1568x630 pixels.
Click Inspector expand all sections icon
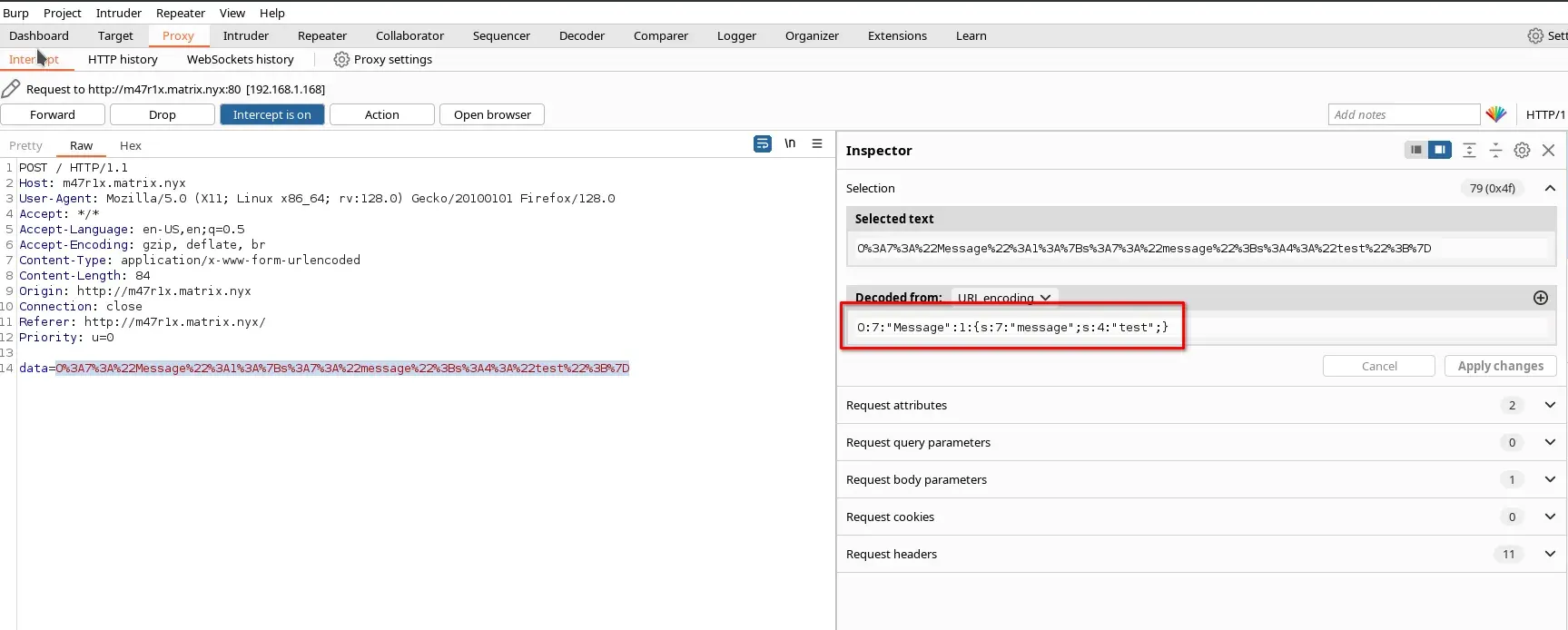coord(1469,150)
